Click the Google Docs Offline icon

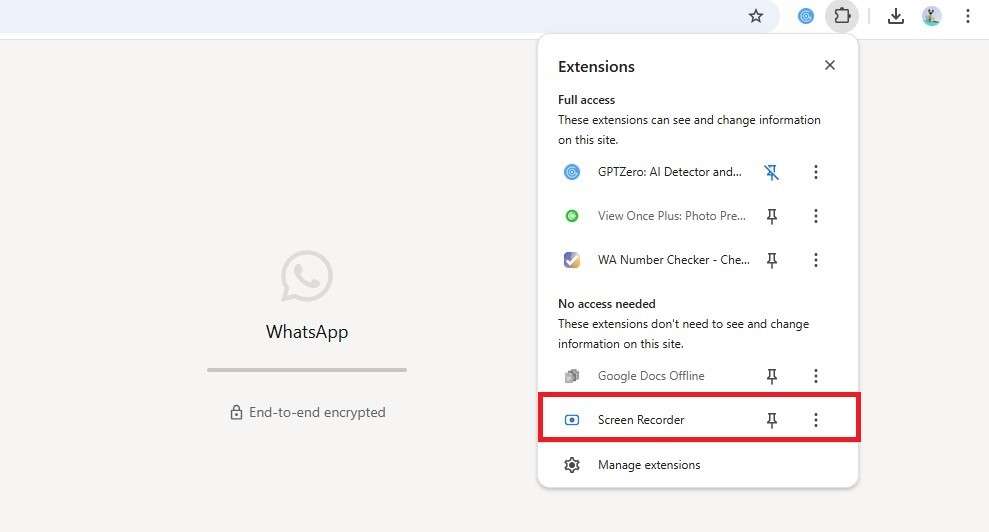[571, 376]
